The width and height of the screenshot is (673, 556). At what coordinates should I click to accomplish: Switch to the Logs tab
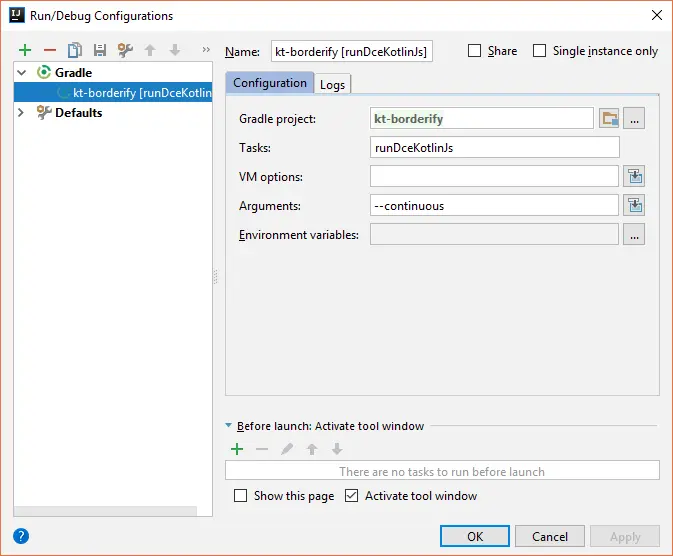tap(333, 84)
